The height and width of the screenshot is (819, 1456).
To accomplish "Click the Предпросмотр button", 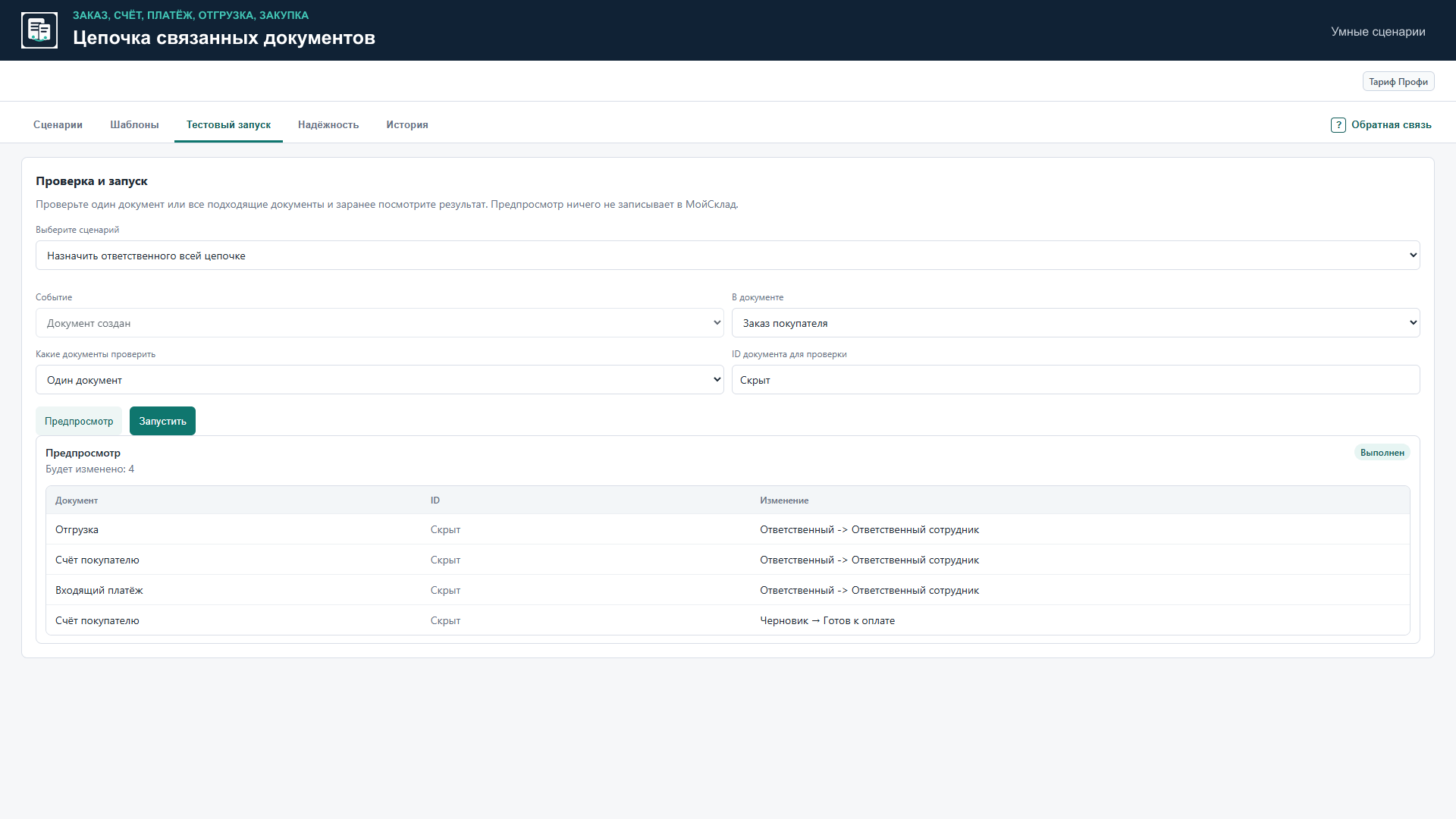I will (79, 421).
